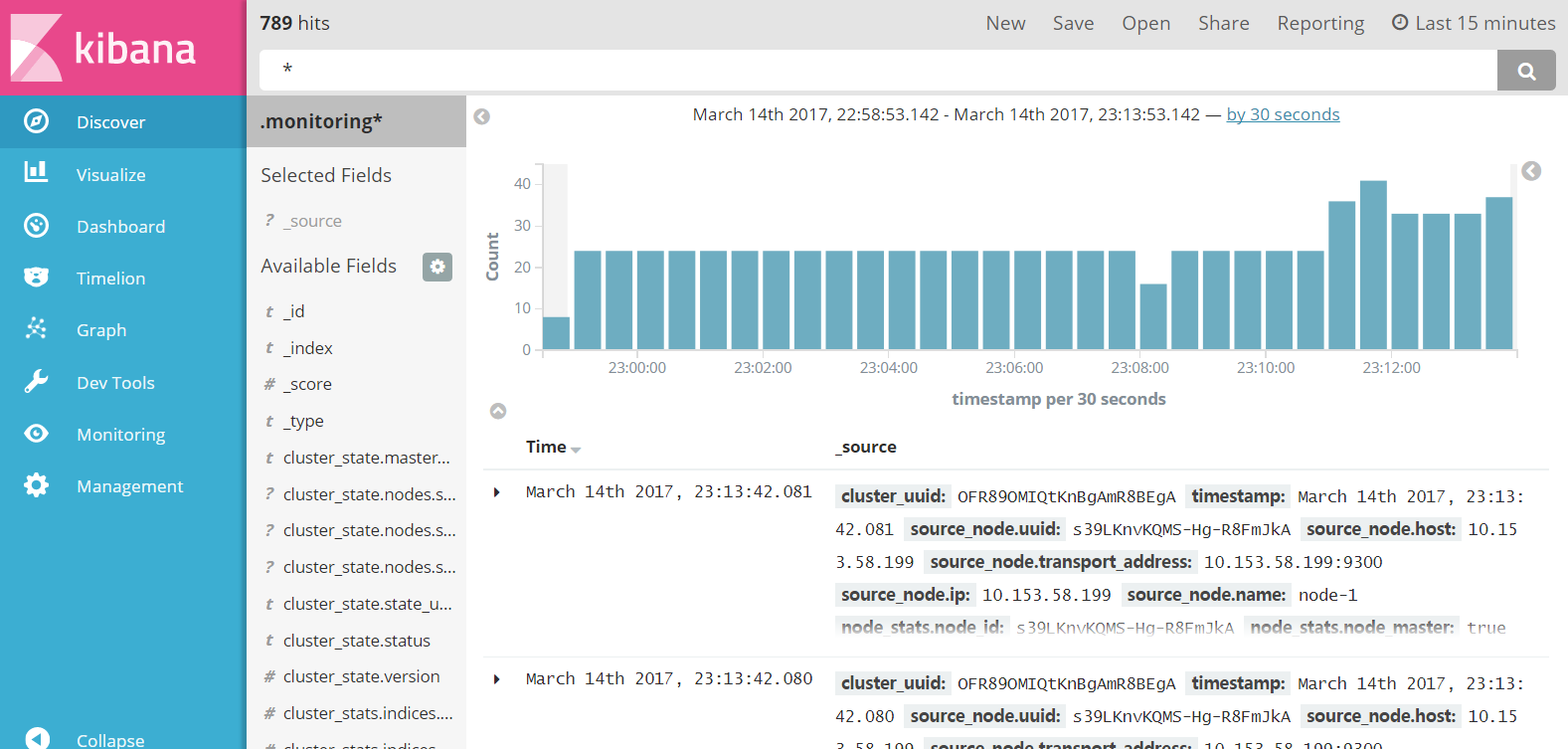
Task: Click the Reporting menu item
Action: tap(1320, 23)
